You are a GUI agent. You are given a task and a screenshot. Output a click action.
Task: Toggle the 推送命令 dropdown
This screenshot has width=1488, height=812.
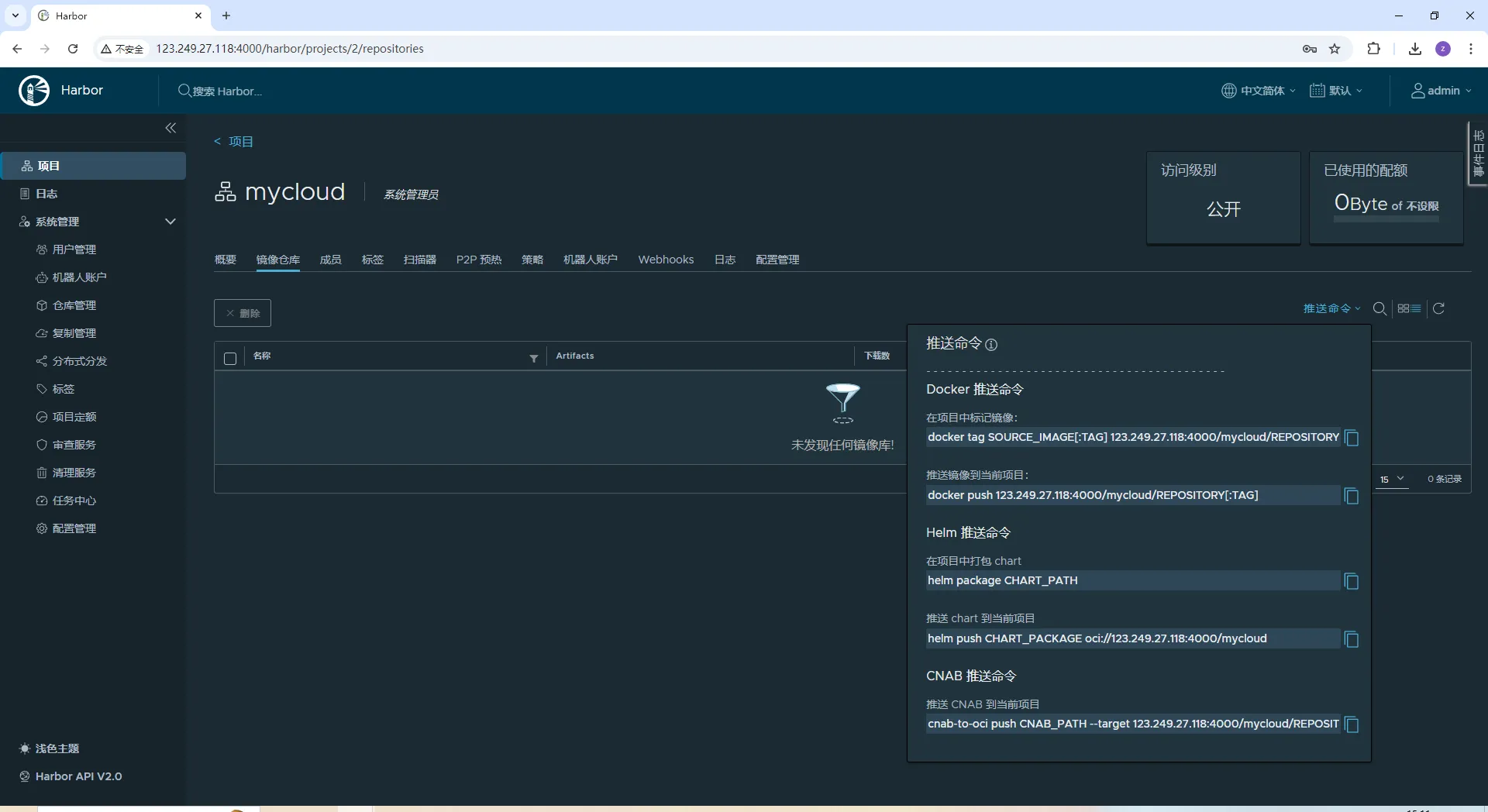pos(1332,308)
